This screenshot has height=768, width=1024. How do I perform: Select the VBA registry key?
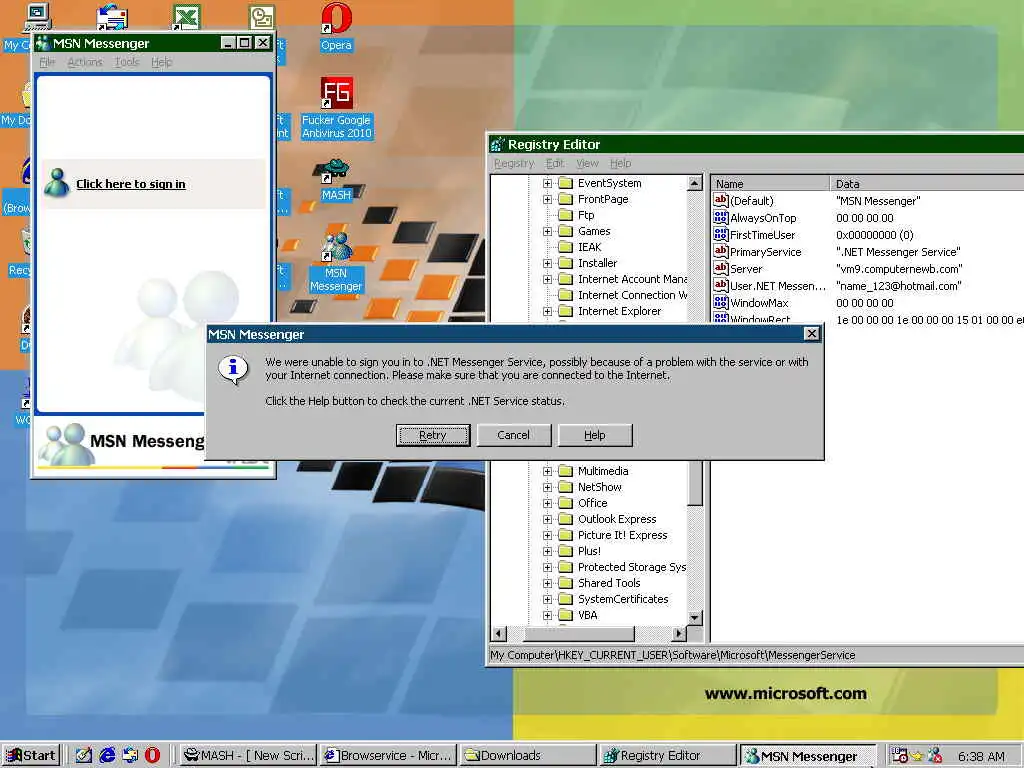click(x=587, y=615)
